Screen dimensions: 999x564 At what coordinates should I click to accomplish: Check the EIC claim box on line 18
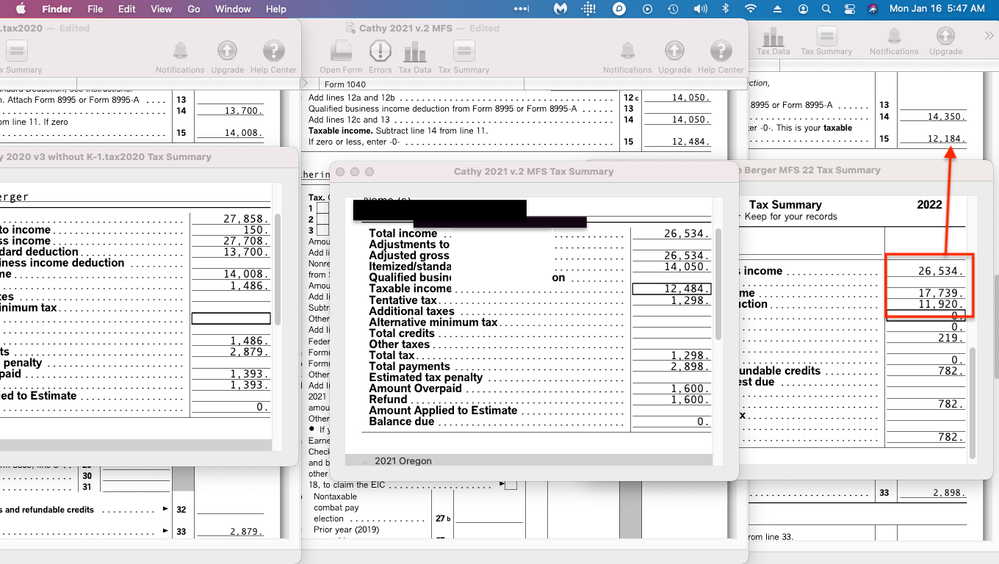pos(511,485)
